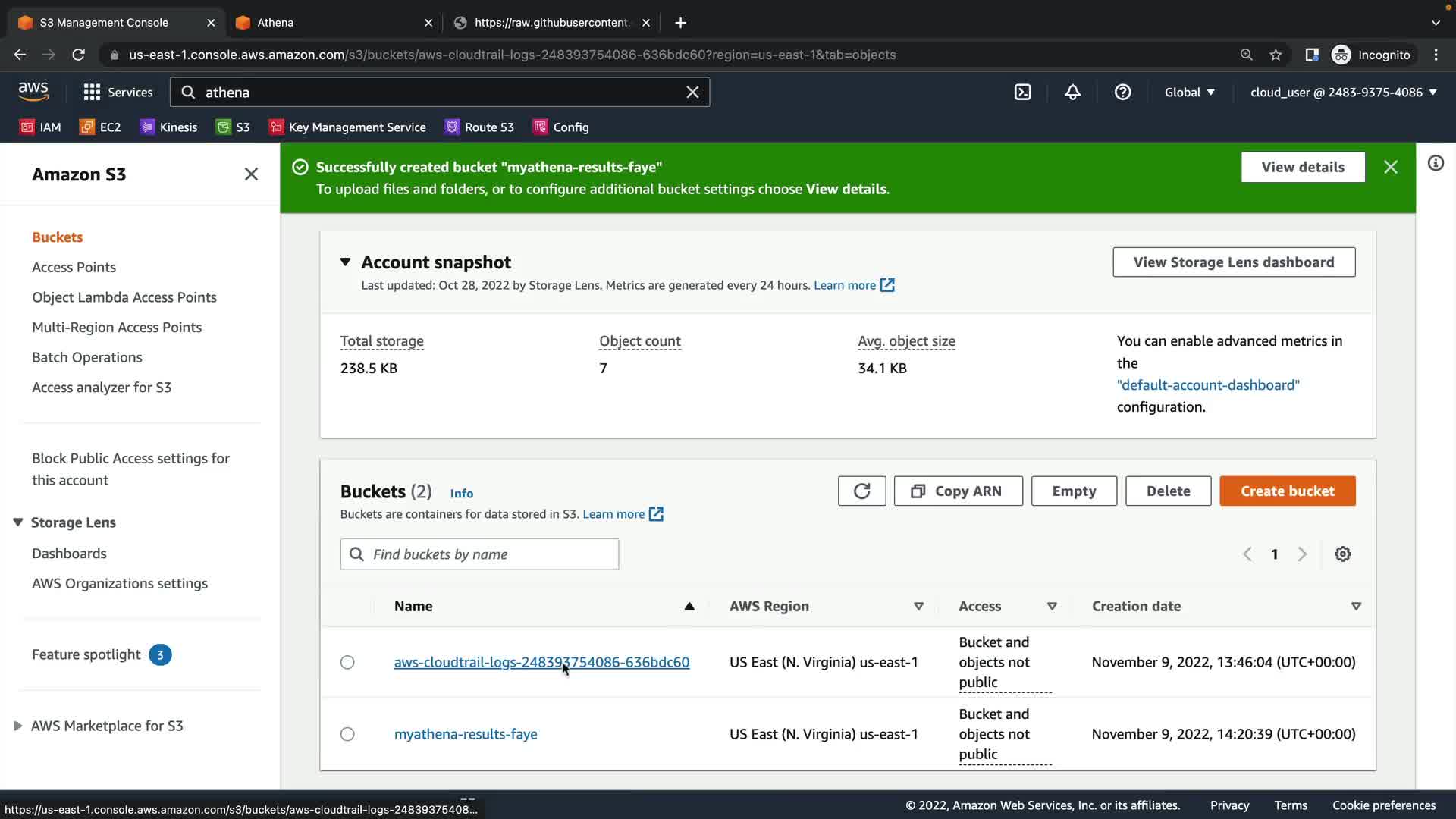Click the Create bucket button

point(1287,491)
